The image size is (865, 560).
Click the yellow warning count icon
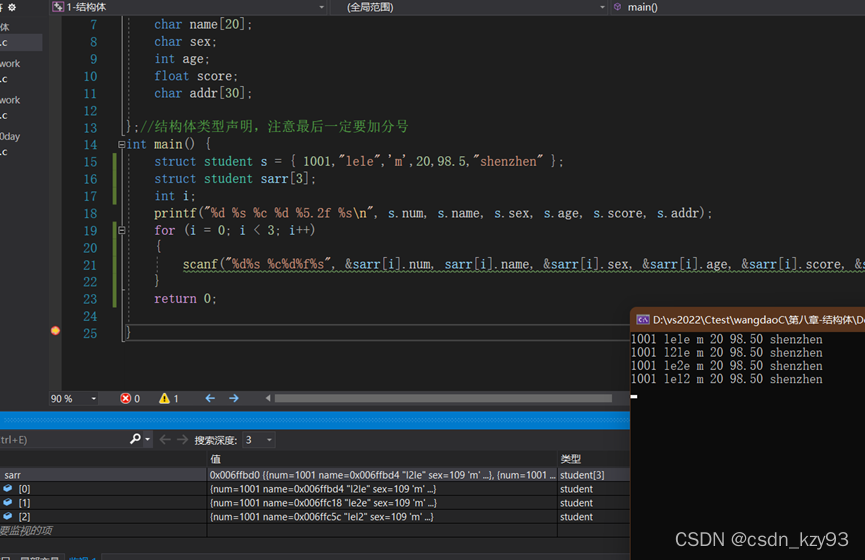pos(164,398)
